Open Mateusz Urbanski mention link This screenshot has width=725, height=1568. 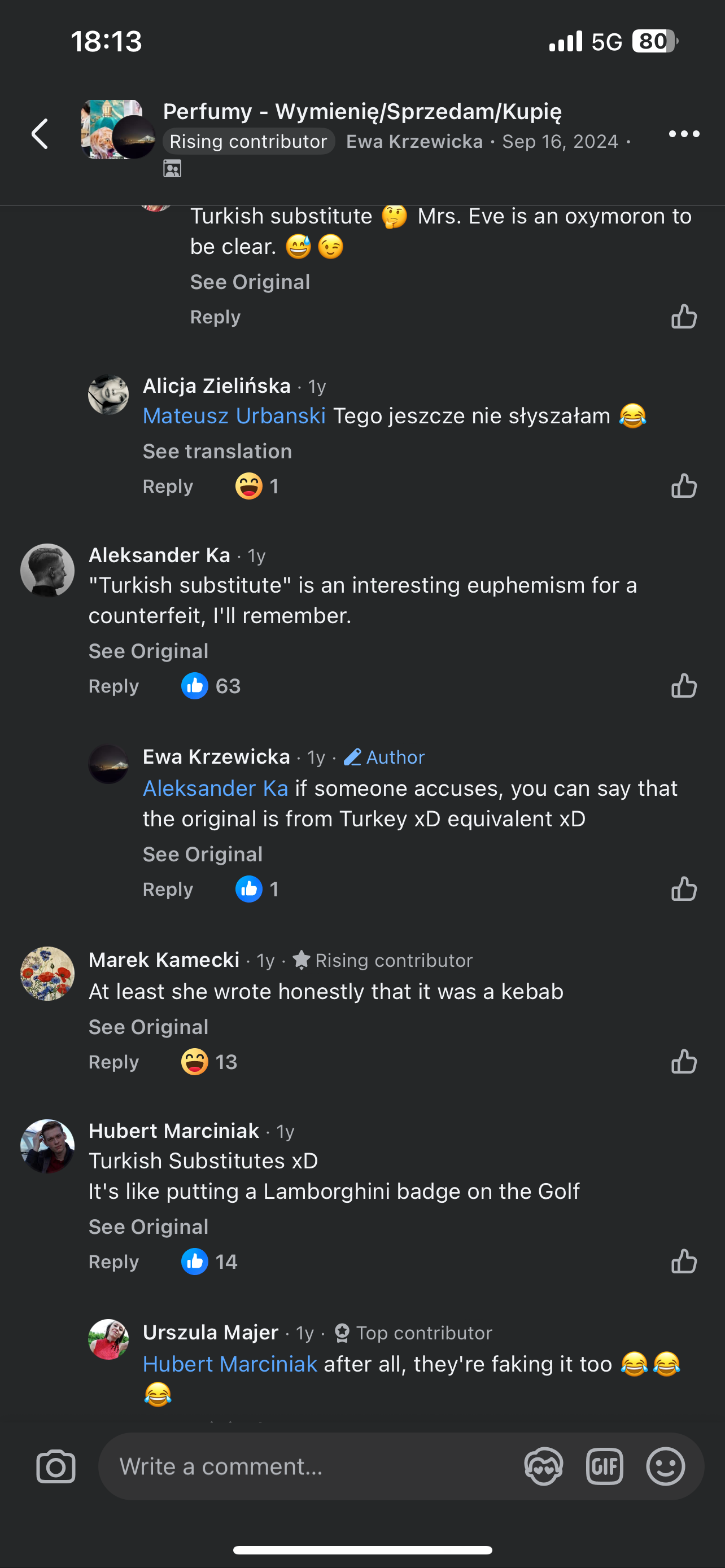click(x=234, y=416)
